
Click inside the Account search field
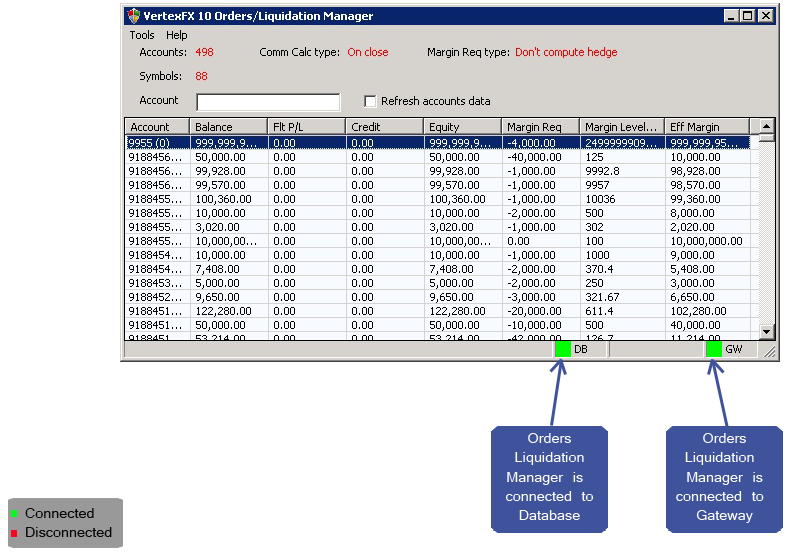(268, 102)
